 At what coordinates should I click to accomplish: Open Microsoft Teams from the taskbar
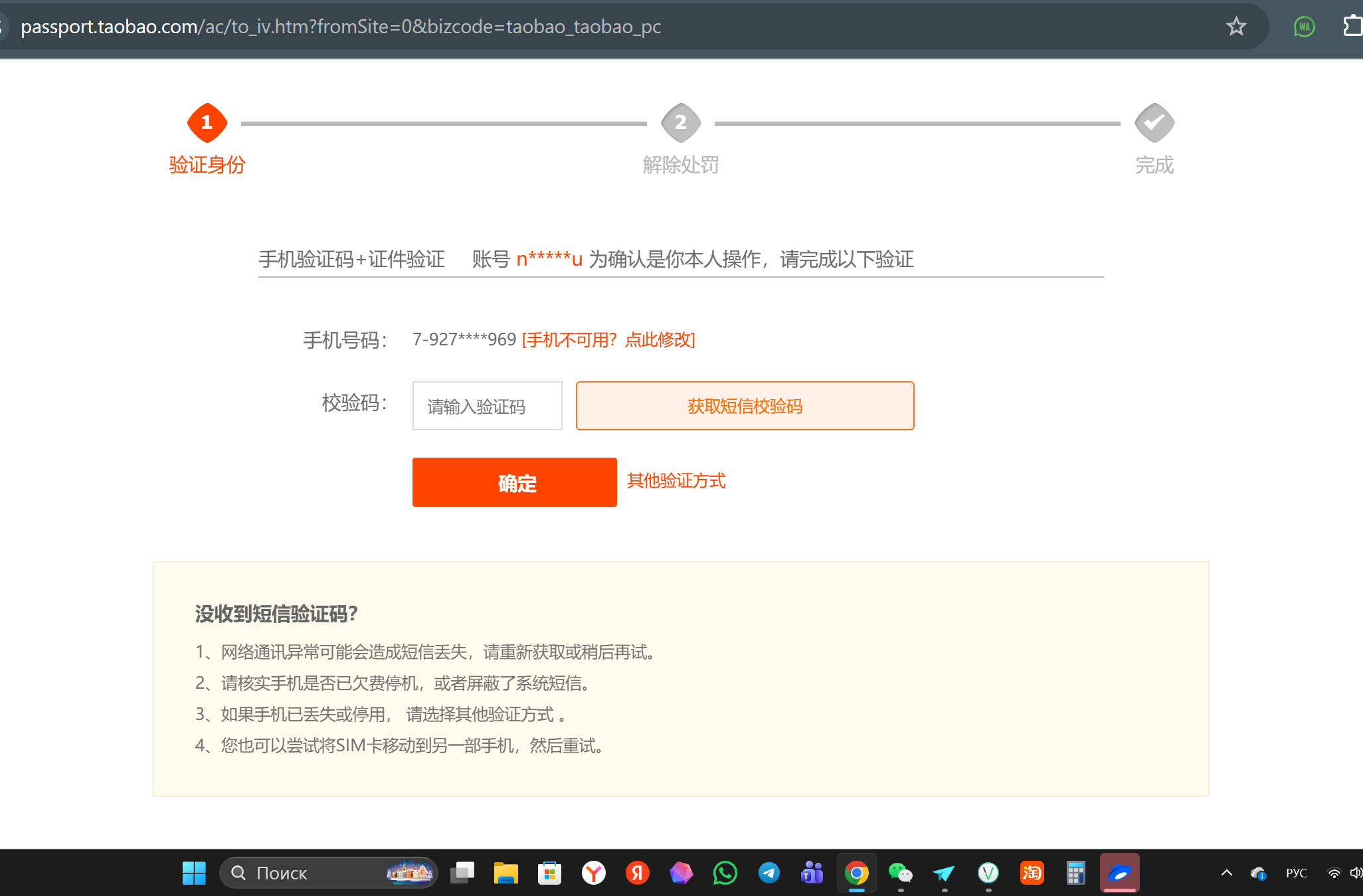[x=812, y=873]
